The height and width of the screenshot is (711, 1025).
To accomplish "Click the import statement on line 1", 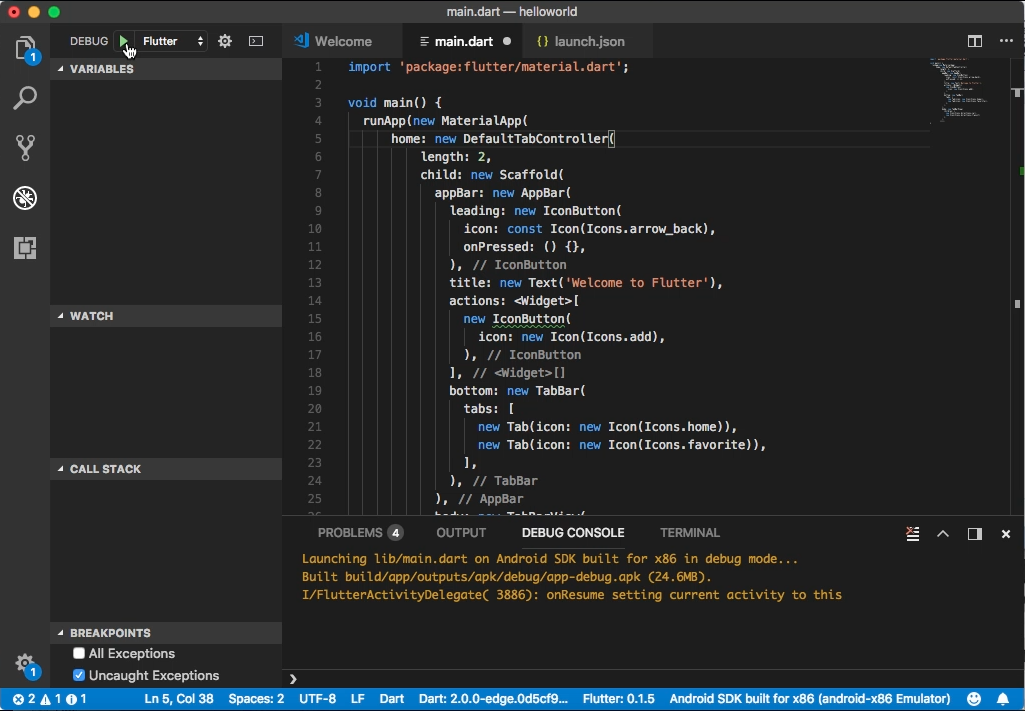I will [488, 67].
